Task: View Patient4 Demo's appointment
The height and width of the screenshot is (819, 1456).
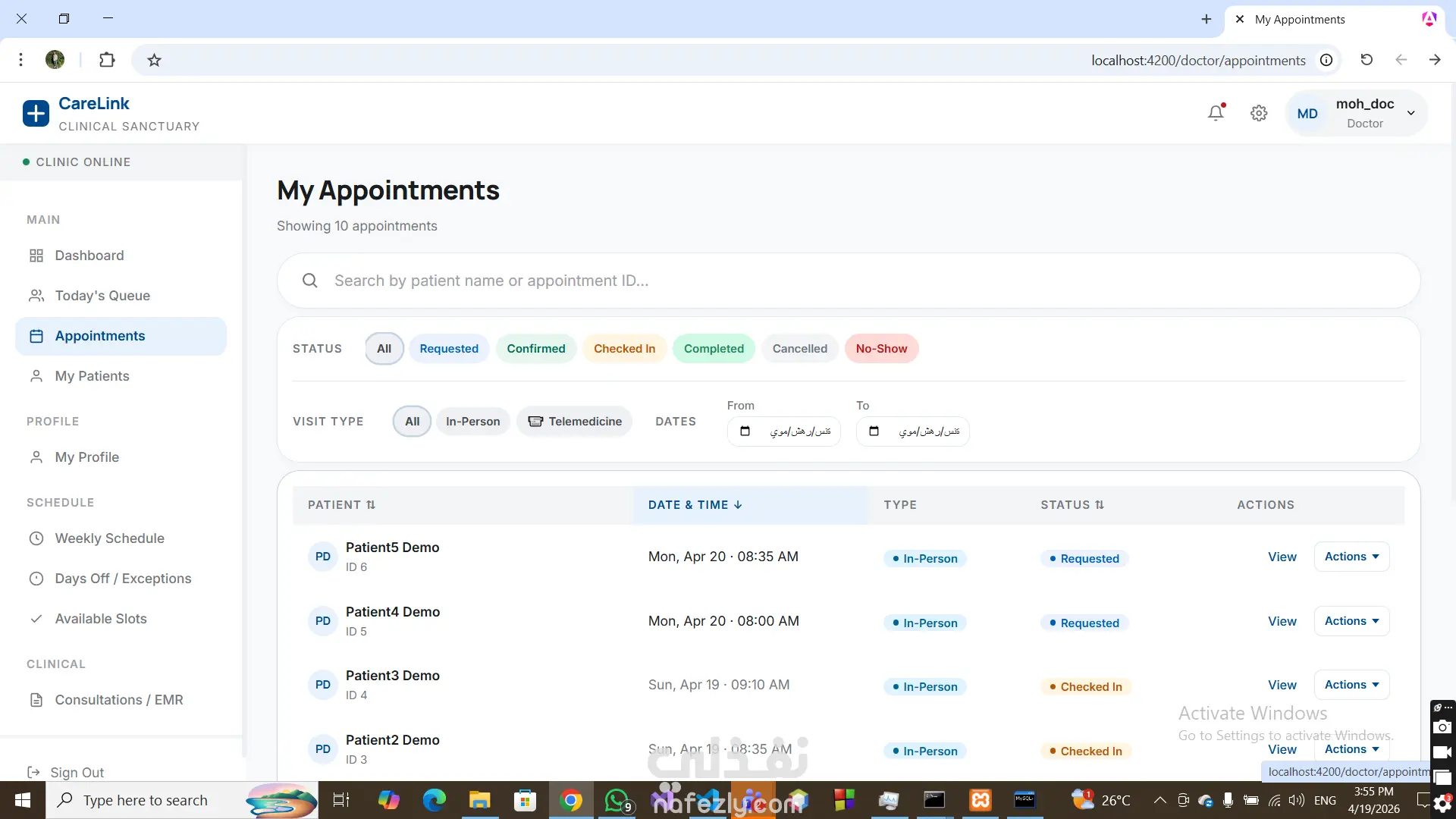Action: [1282, 621]
